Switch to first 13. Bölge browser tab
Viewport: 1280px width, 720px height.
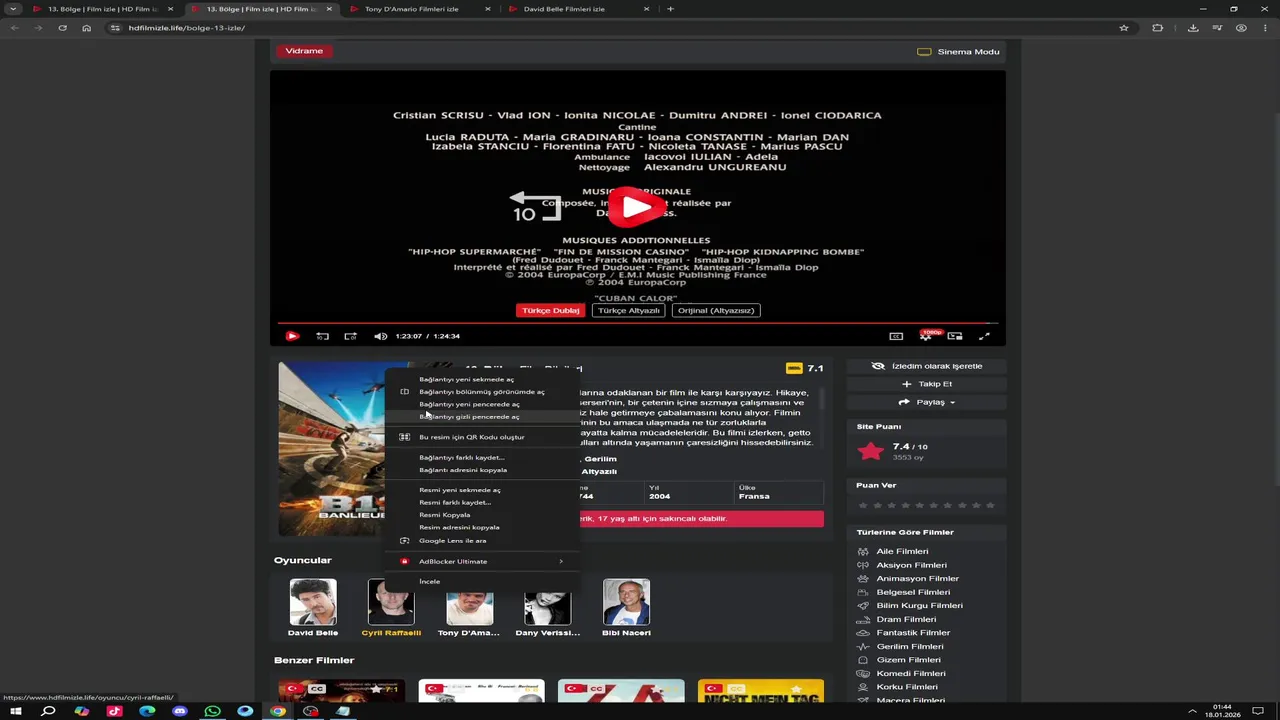tap(102, 9)
